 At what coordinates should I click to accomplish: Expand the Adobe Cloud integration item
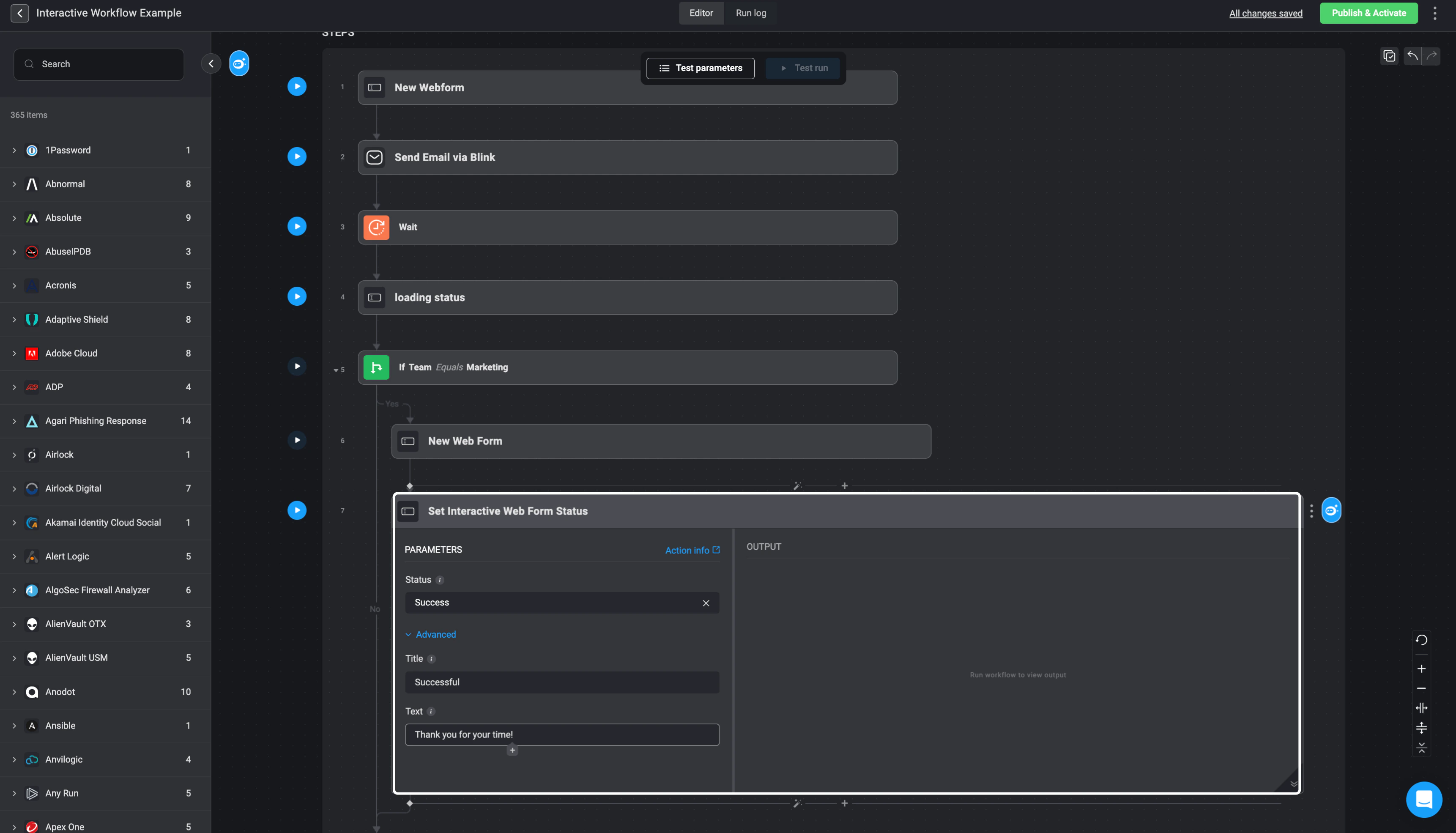tap(14, 353)
